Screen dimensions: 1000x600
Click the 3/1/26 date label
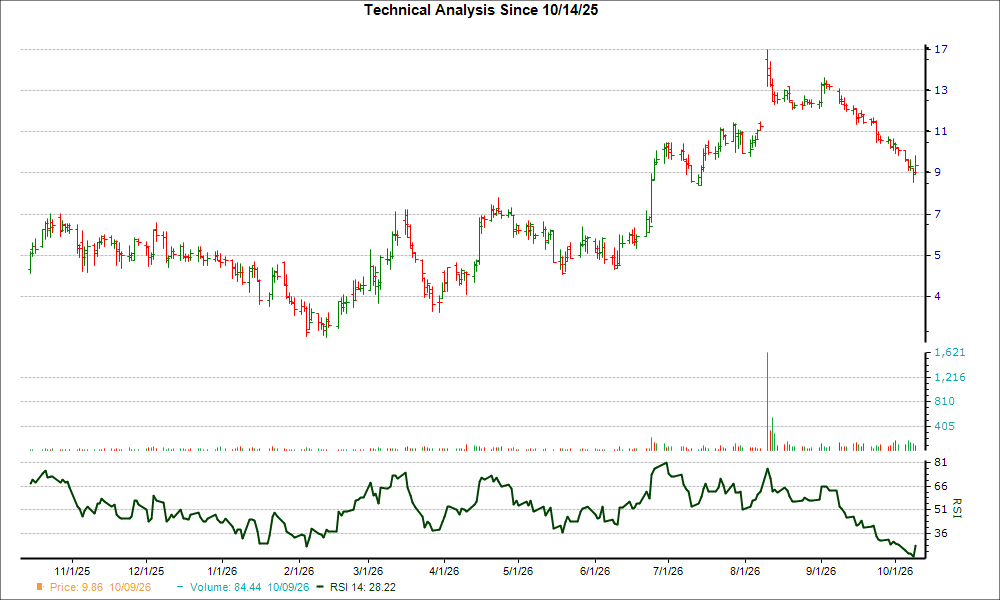coord(367,571)
